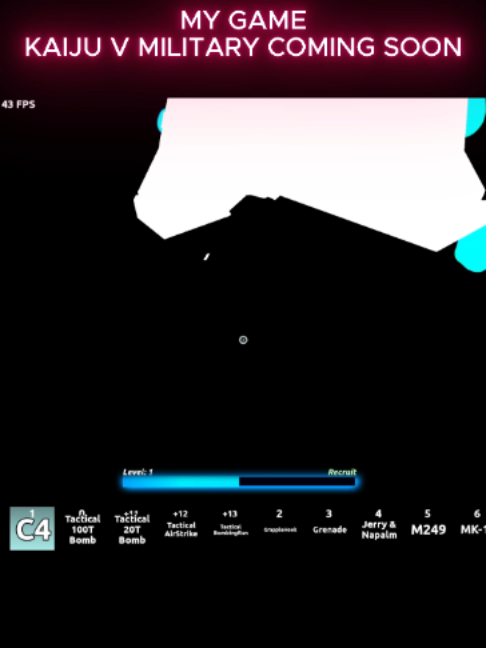Click the MY GAME title text
Viewport: 486px width, 648px height.
pyautogui.click(x=243, y=20)
